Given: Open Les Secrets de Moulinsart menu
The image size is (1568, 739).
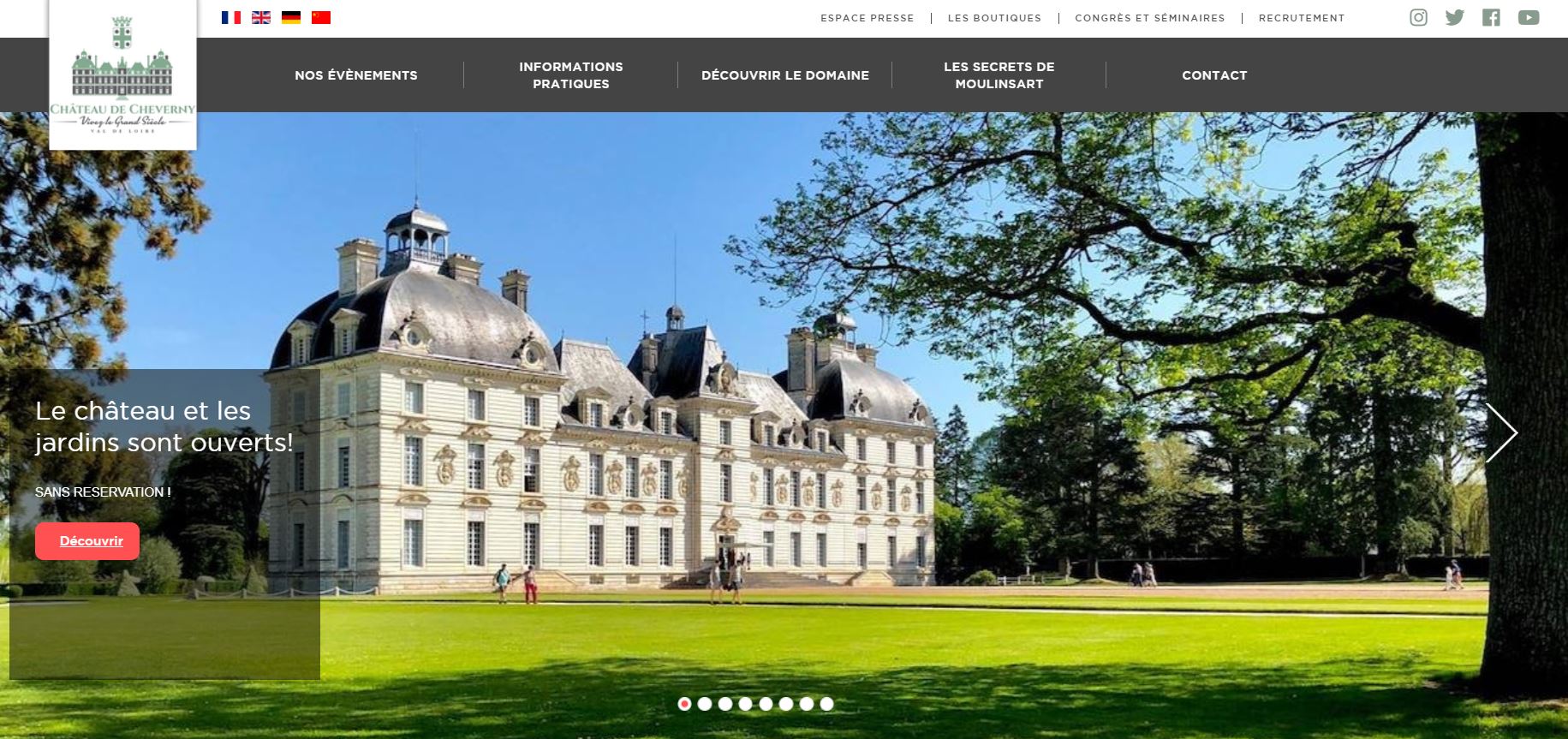Looking at the screenshot, I should click(x=999, y=75).
